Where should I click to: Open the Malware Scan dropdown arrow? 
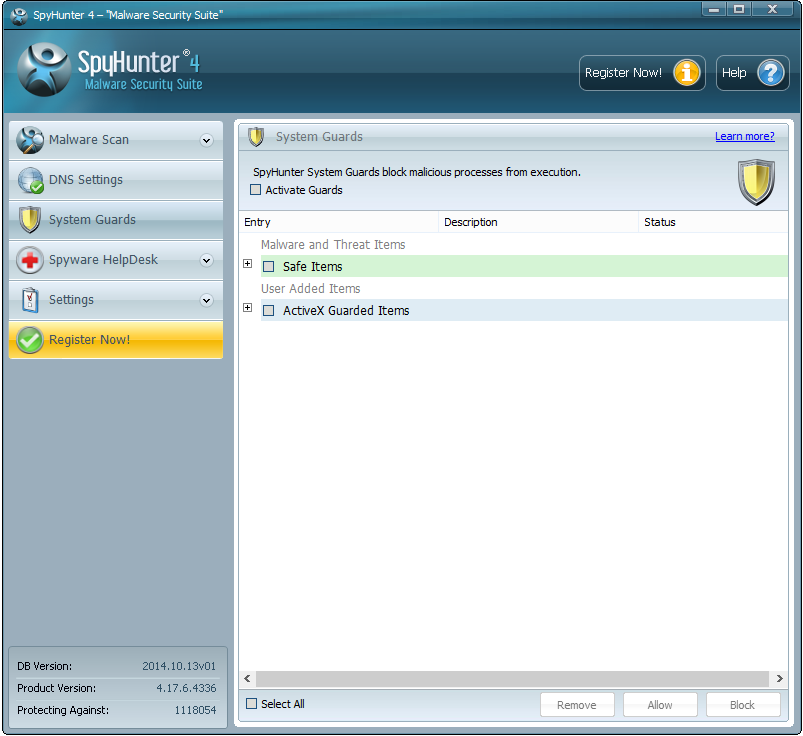tap(206, 140)
